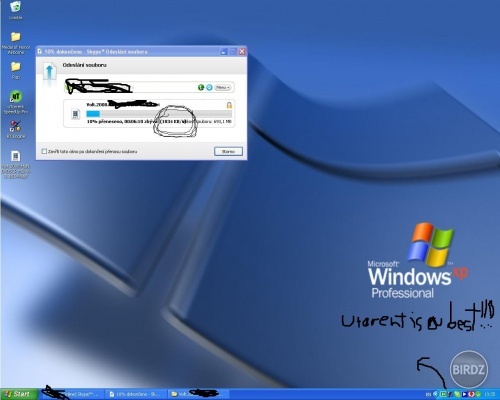Open the Start menu
Image resolution: width=500 pixels, height=400 pixels.
[18, 394]
